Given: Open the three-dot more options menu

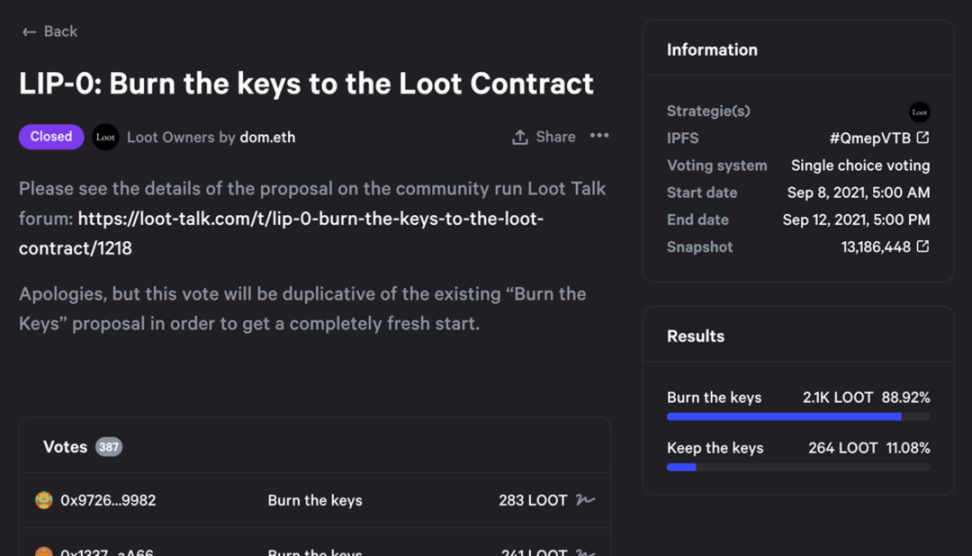Looking at the screenshot, I should click(599, 136).
